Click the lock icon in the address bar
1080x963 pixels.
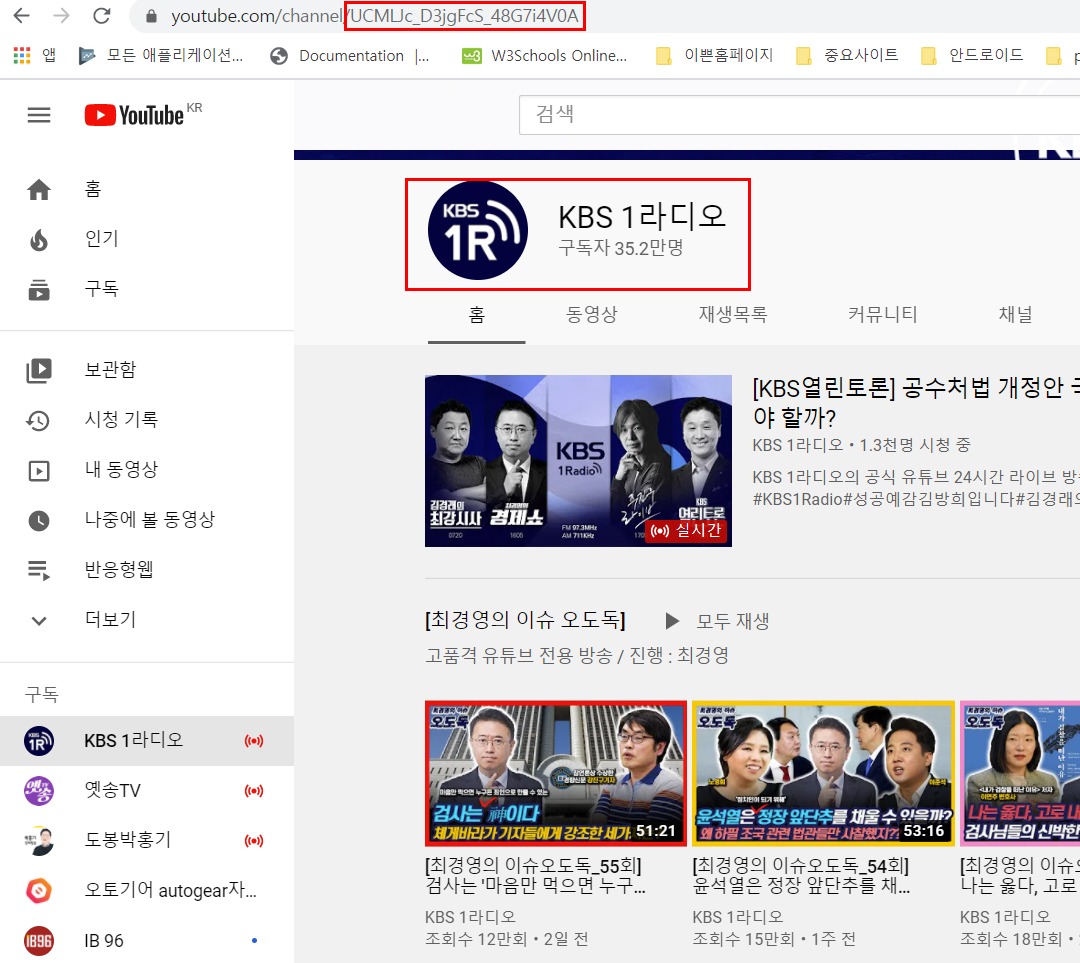[x=152, y=16]
